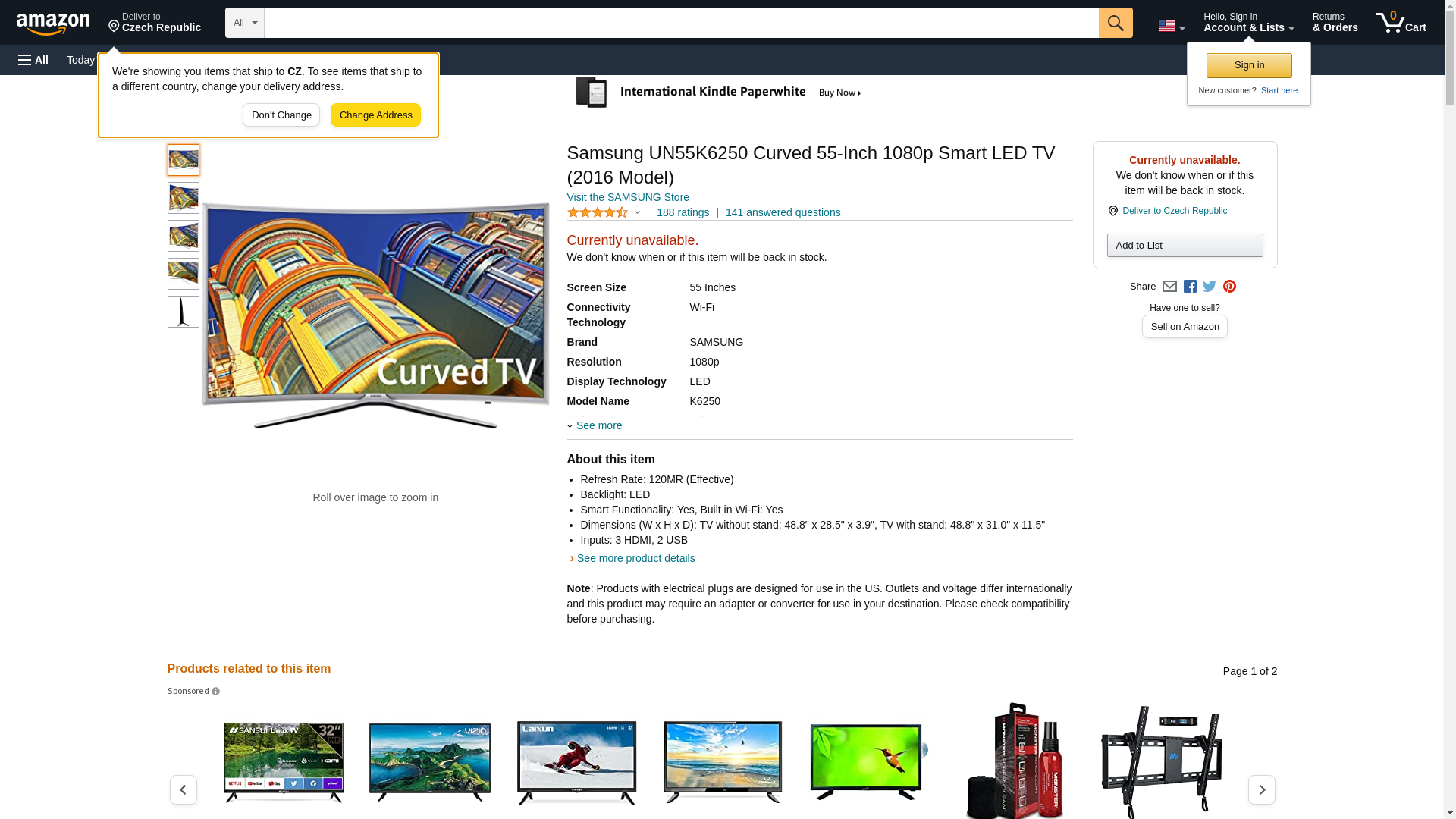1456x819 pixels.
Task: Open Account & Lists menu
Action: click(1248, 23)
